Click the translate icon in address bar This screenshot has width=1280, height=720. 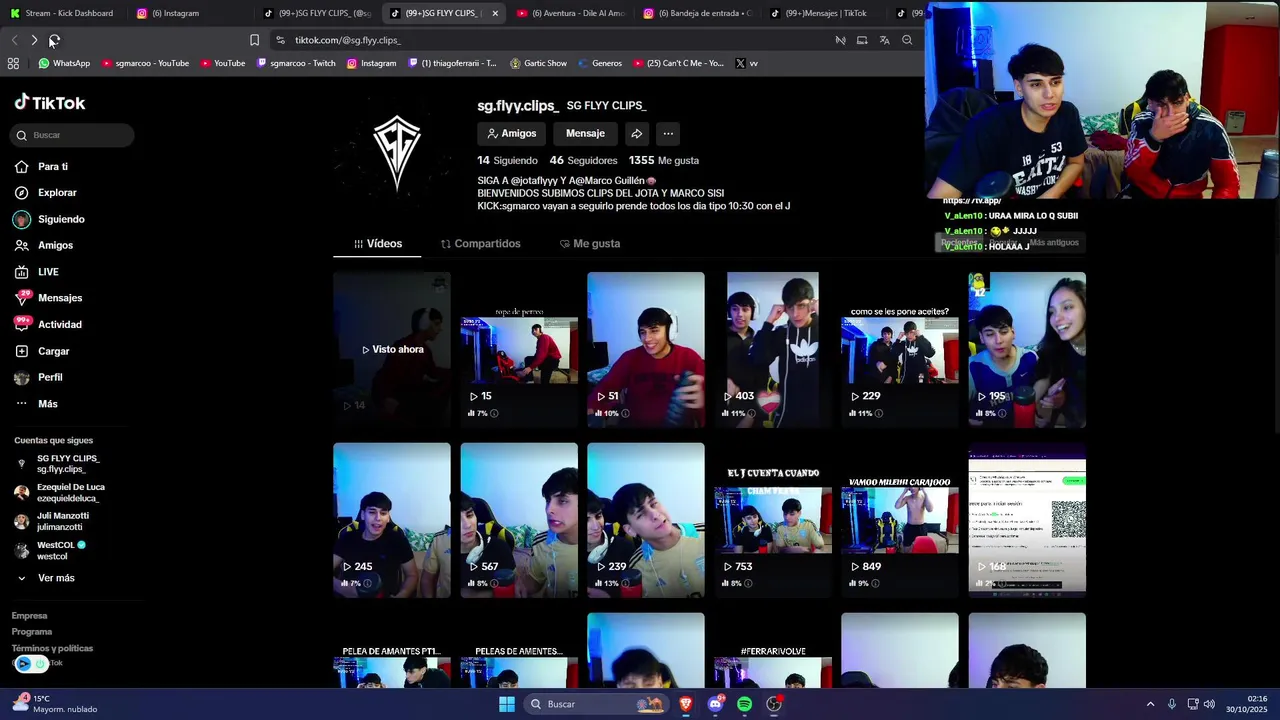point(884,40)
